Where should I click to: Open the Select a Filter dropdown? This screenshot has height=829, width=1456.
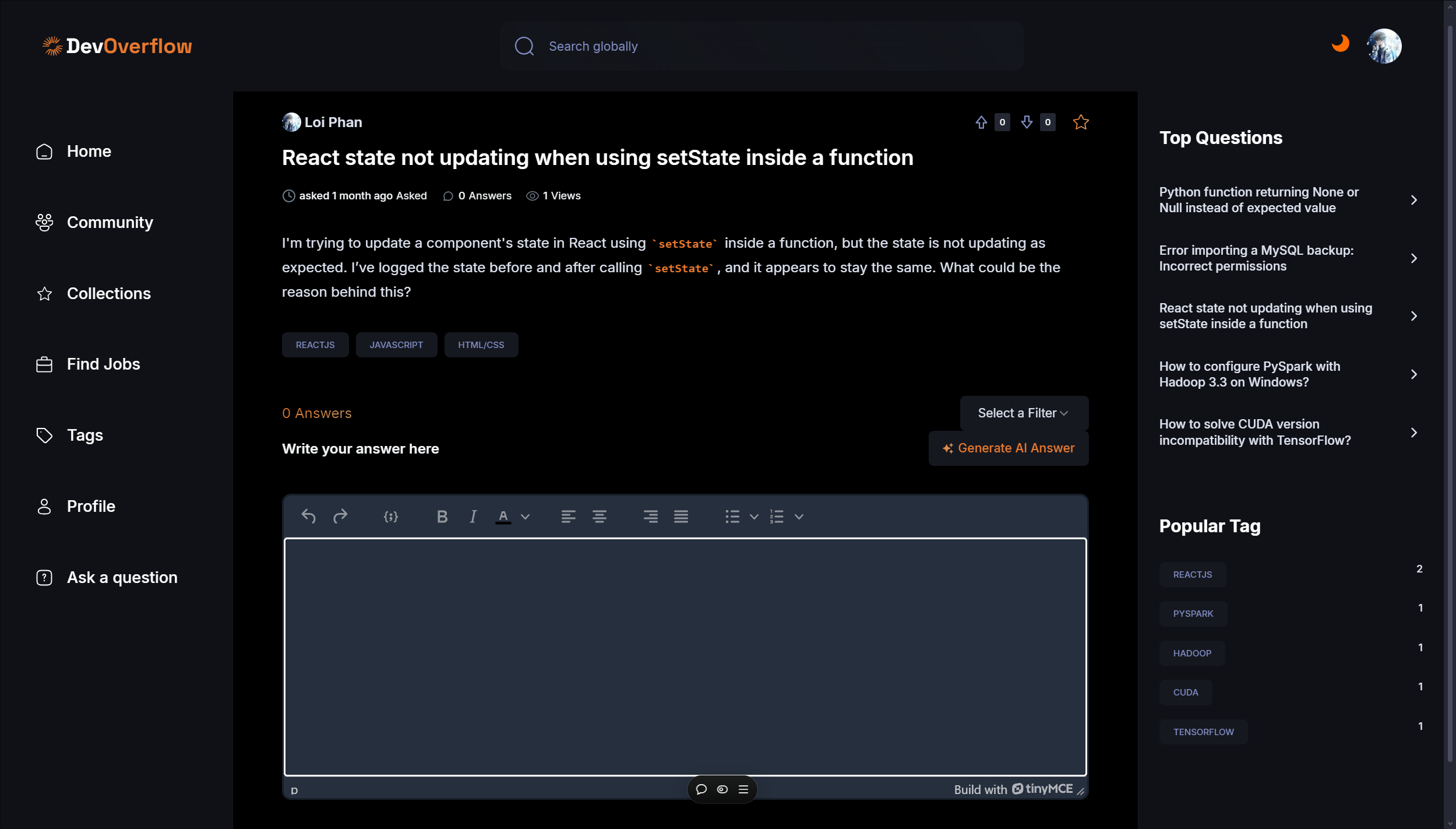[x=1024, y=413]
